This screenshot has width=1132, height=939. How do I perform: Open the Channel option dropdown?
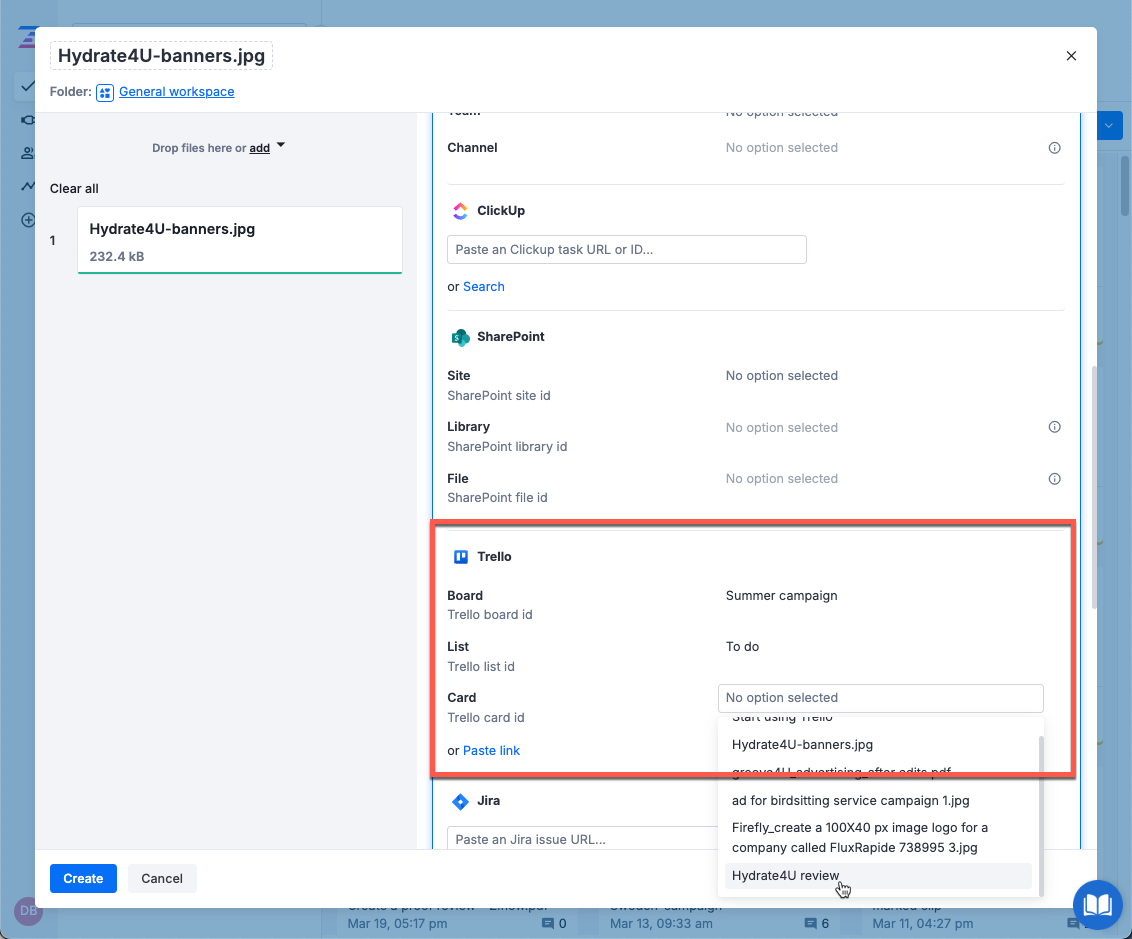pyautogui.click(x=782, y=148)
